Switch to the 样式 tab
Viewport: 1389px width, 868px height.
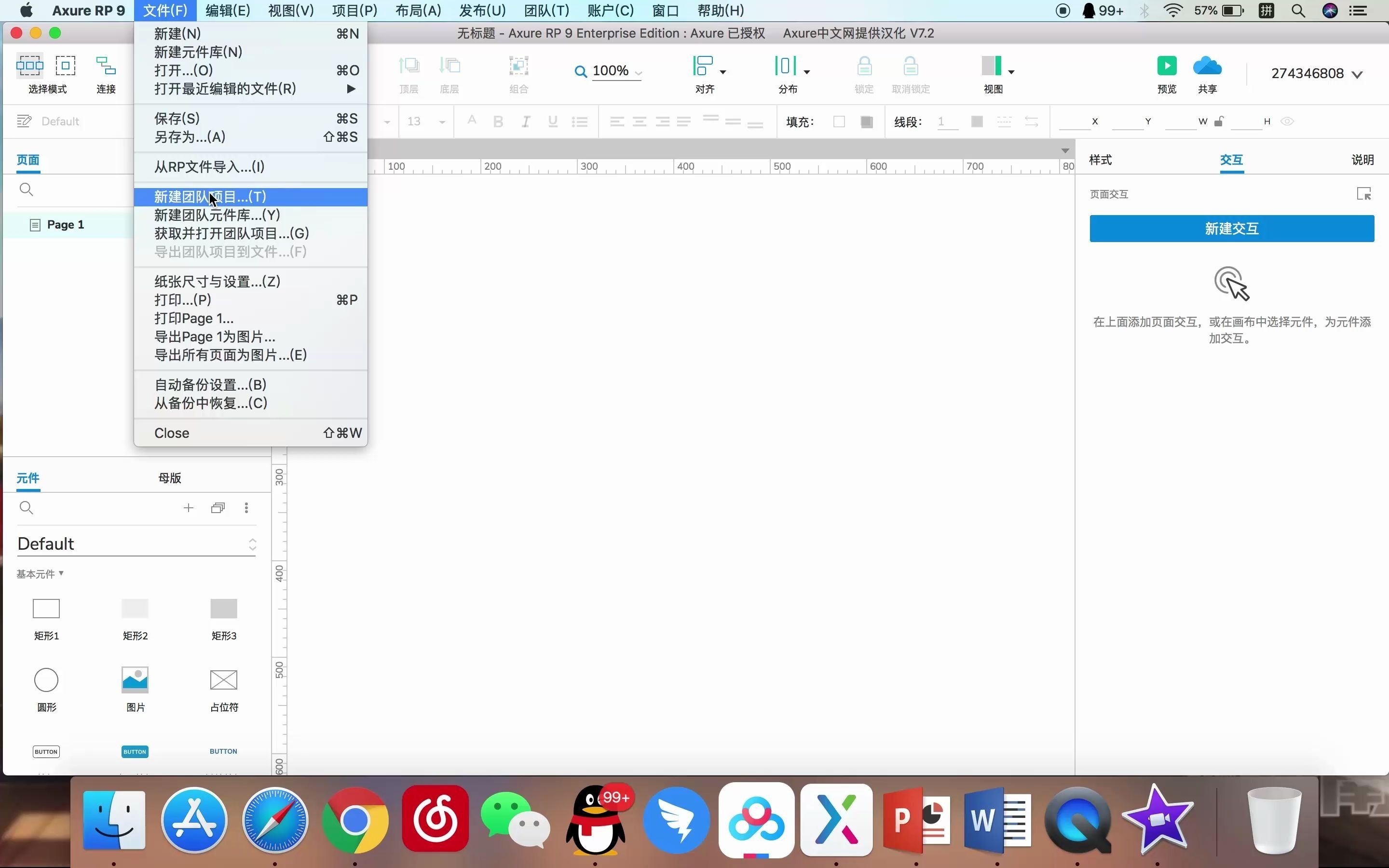pyautogui.click(x=1100, y=160)
